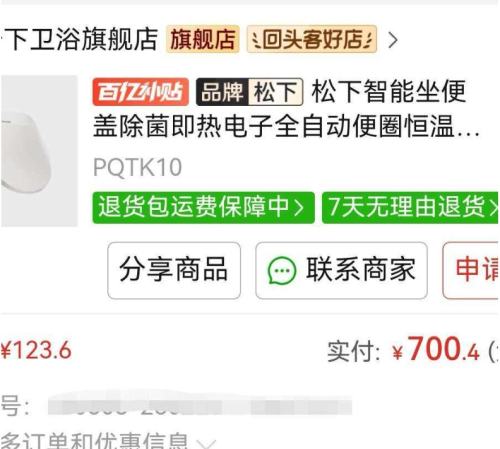Open the 卫浴旗舰店 store name
This screenshot has height=449, width=500.
pyautogui.click(x=80, y=39)
